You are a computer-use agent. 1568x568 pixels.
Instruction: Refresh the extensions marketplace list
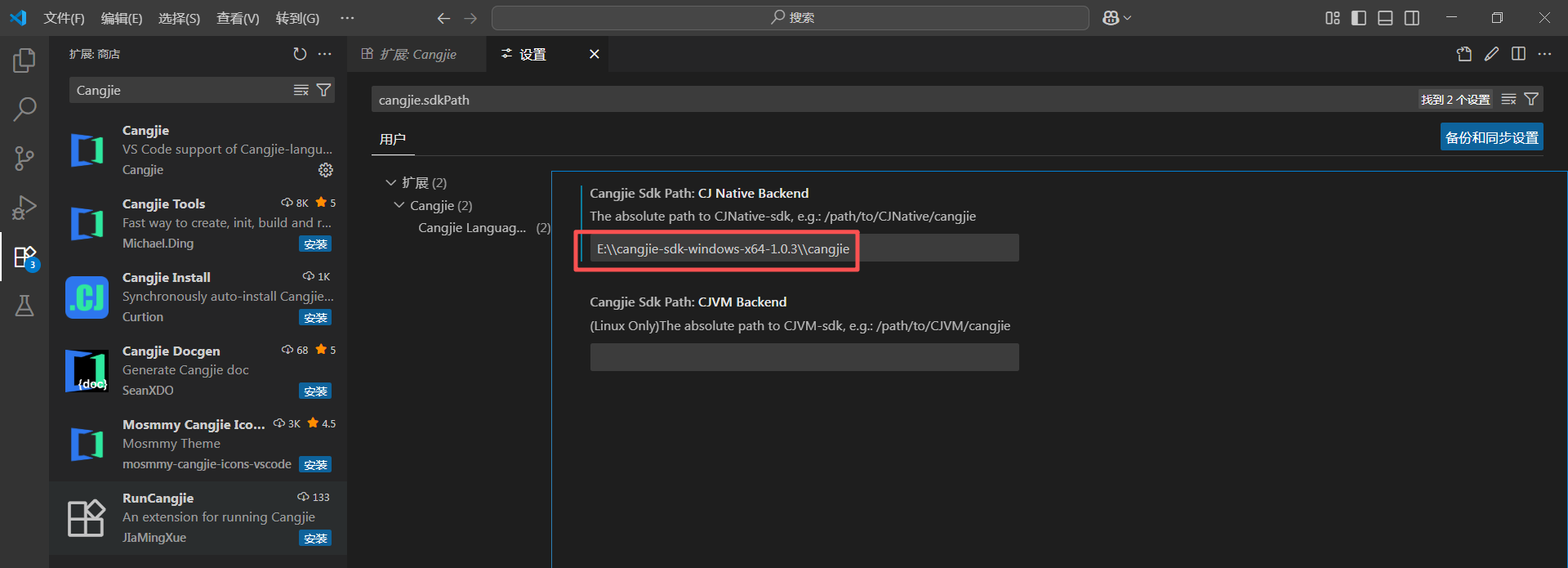(300, 54)
